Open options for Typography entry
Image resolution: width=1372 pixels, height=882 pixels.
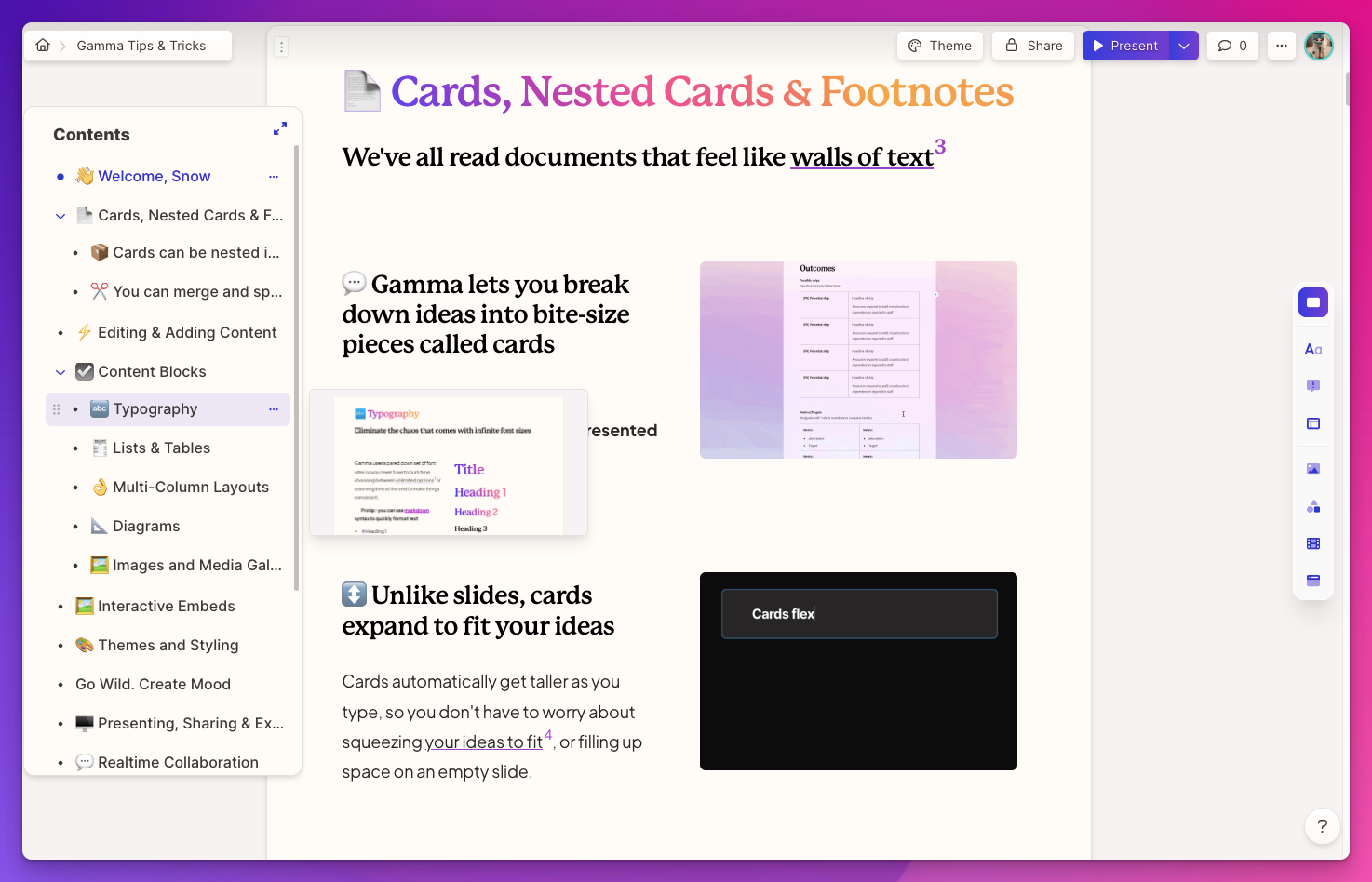[274, 409]
